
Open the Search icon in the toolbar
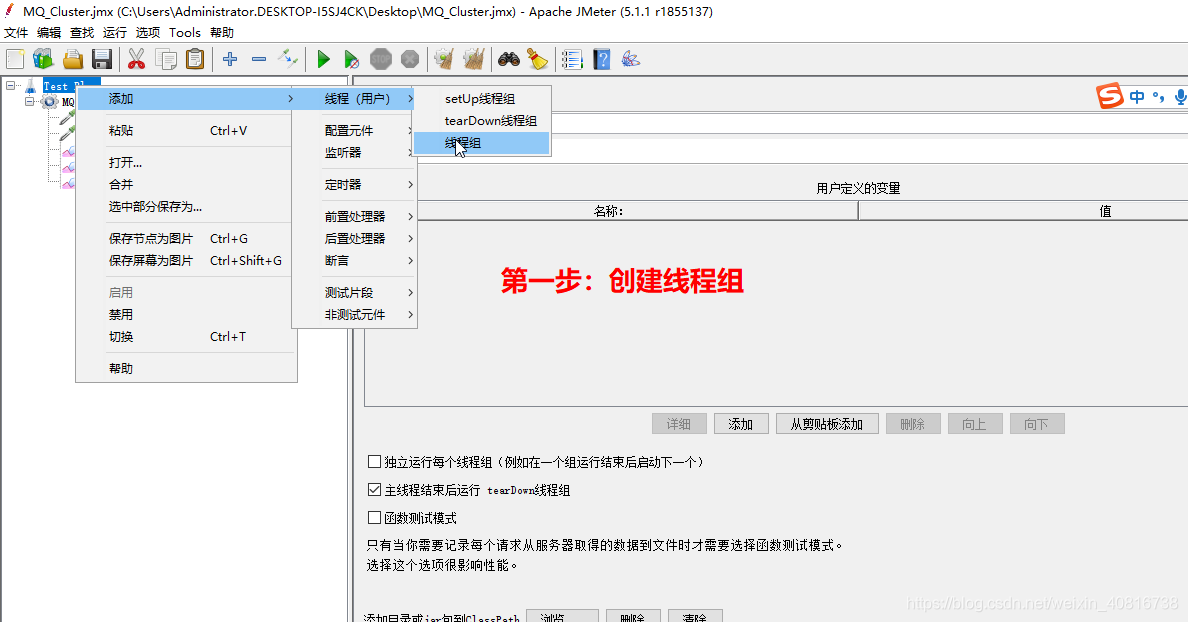pos(510,59)
